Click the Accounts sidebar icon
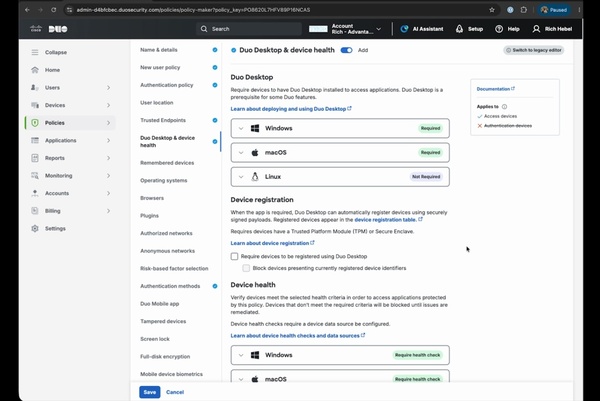The width and height of the screenshot is (600, 401). click(x=35, y=193)
